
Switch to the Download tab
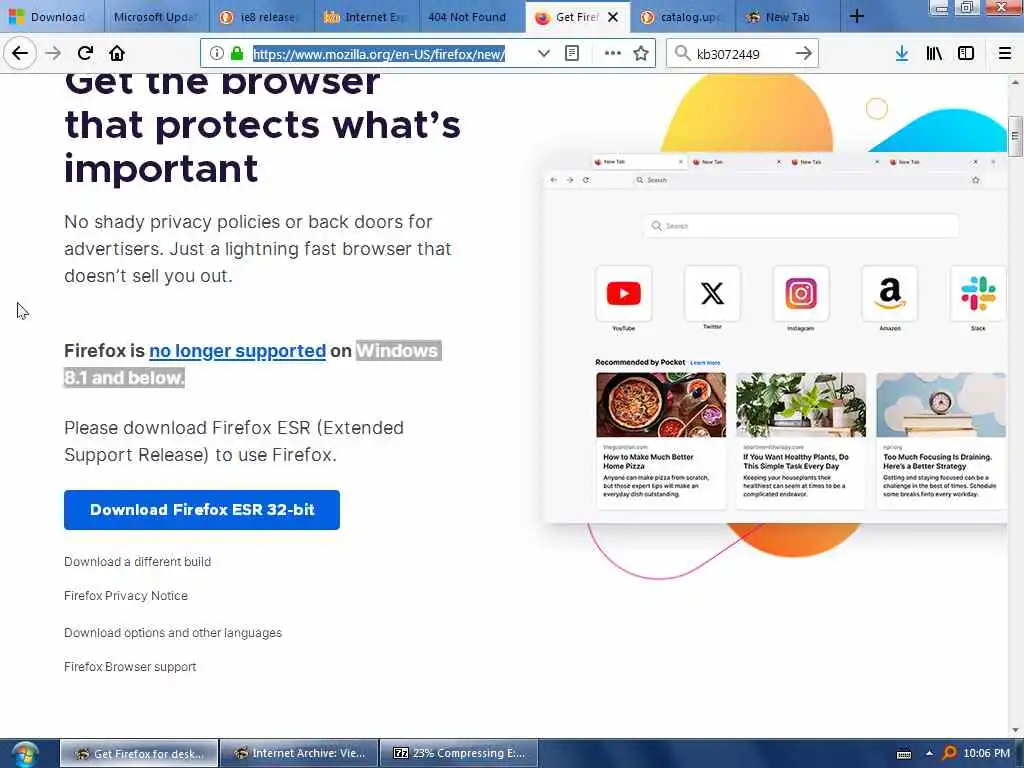(52, 17)
